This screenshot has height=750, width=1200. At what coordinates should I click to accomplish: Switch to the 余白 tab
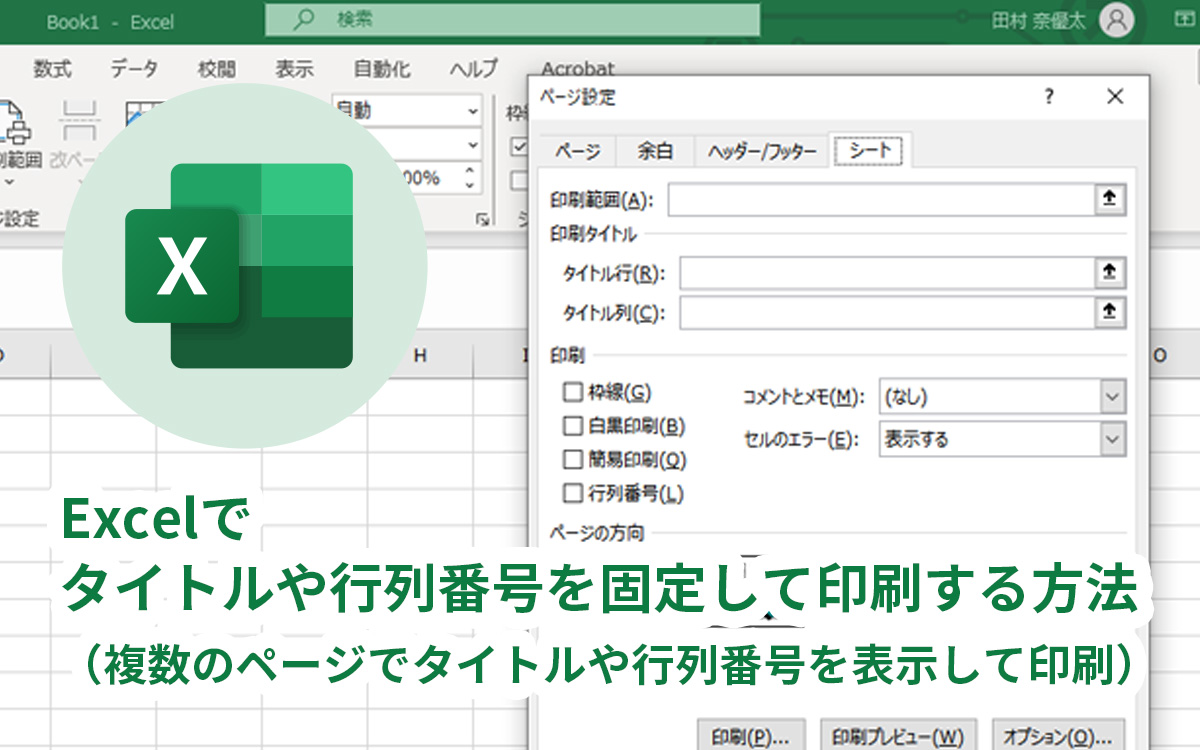(x=655, y=151)
